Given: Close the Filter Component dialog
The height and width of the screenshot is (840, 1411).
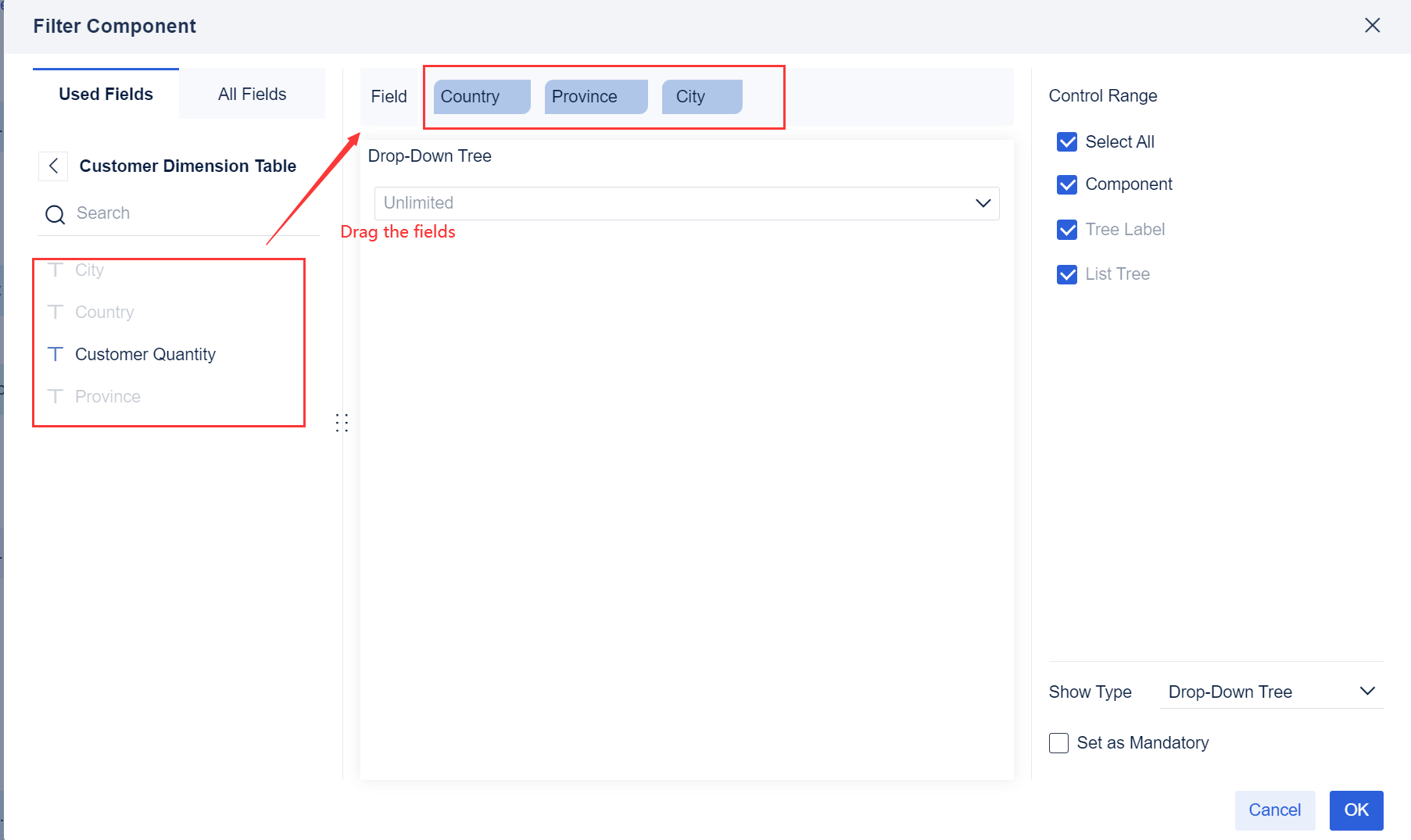Looking at the screenshot, I should (1373, 25).
